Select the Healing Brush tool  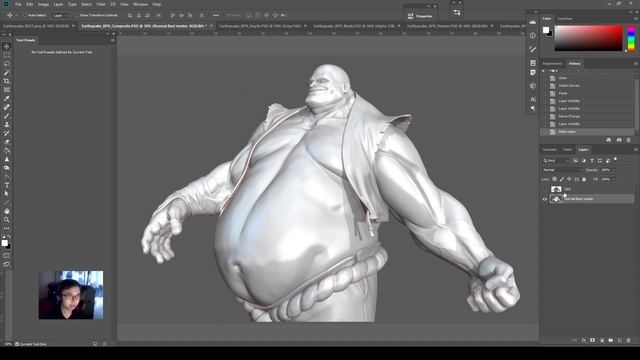(x=7, y=107)
